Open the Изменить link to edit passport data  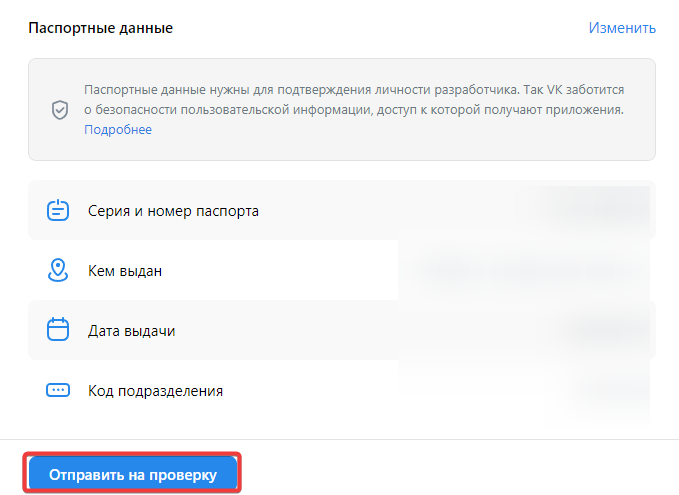622,28
